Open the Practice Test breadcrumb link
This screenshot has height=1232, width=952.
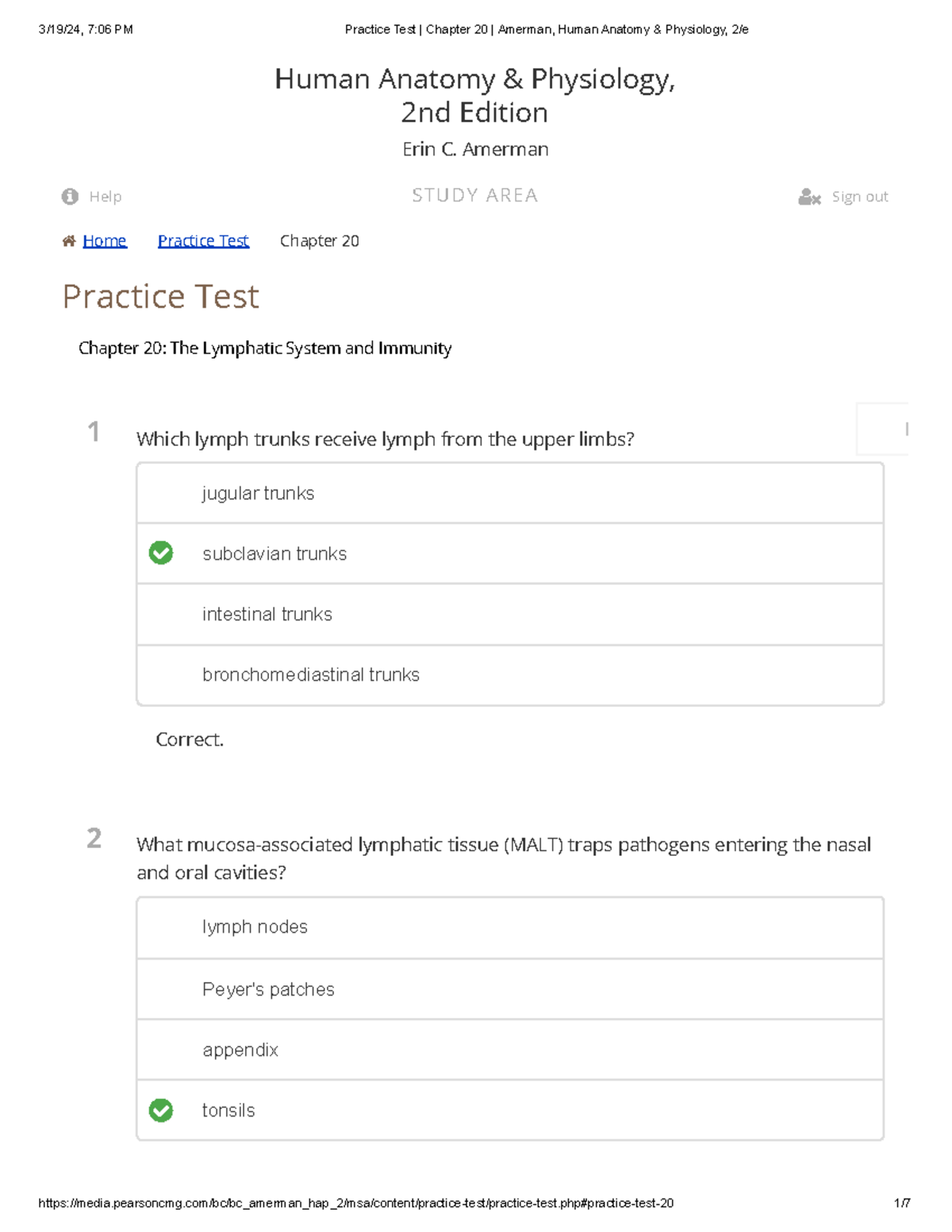(x=203, y=240)
